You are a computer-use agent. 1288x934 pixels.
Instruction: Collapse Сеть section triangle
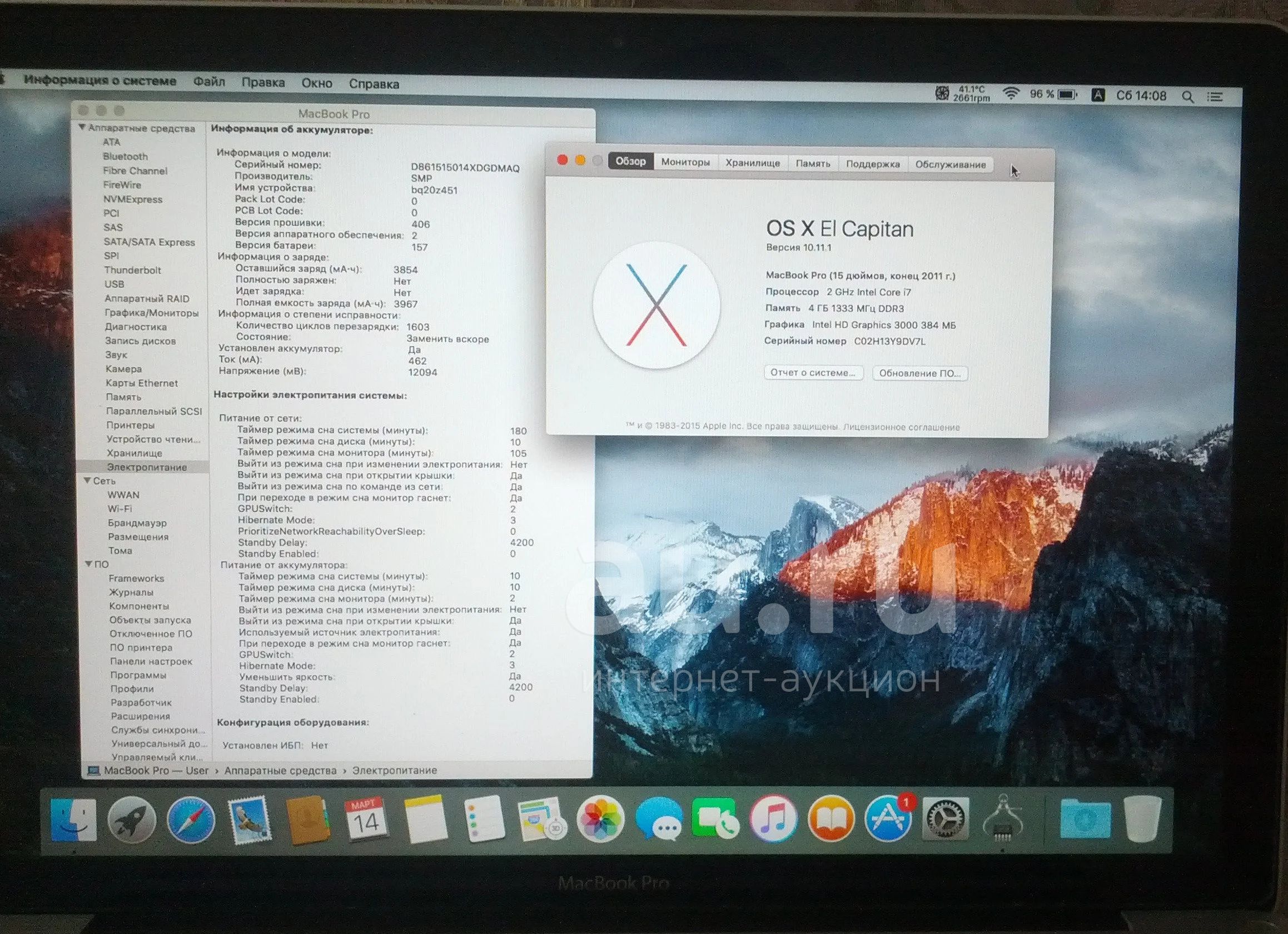87,481
